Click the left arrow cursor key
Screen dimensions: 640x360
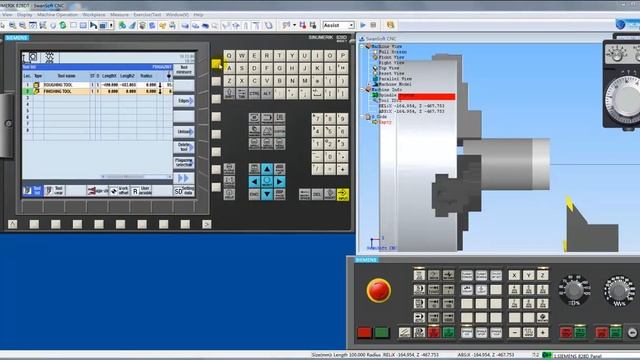pos(254,182)
